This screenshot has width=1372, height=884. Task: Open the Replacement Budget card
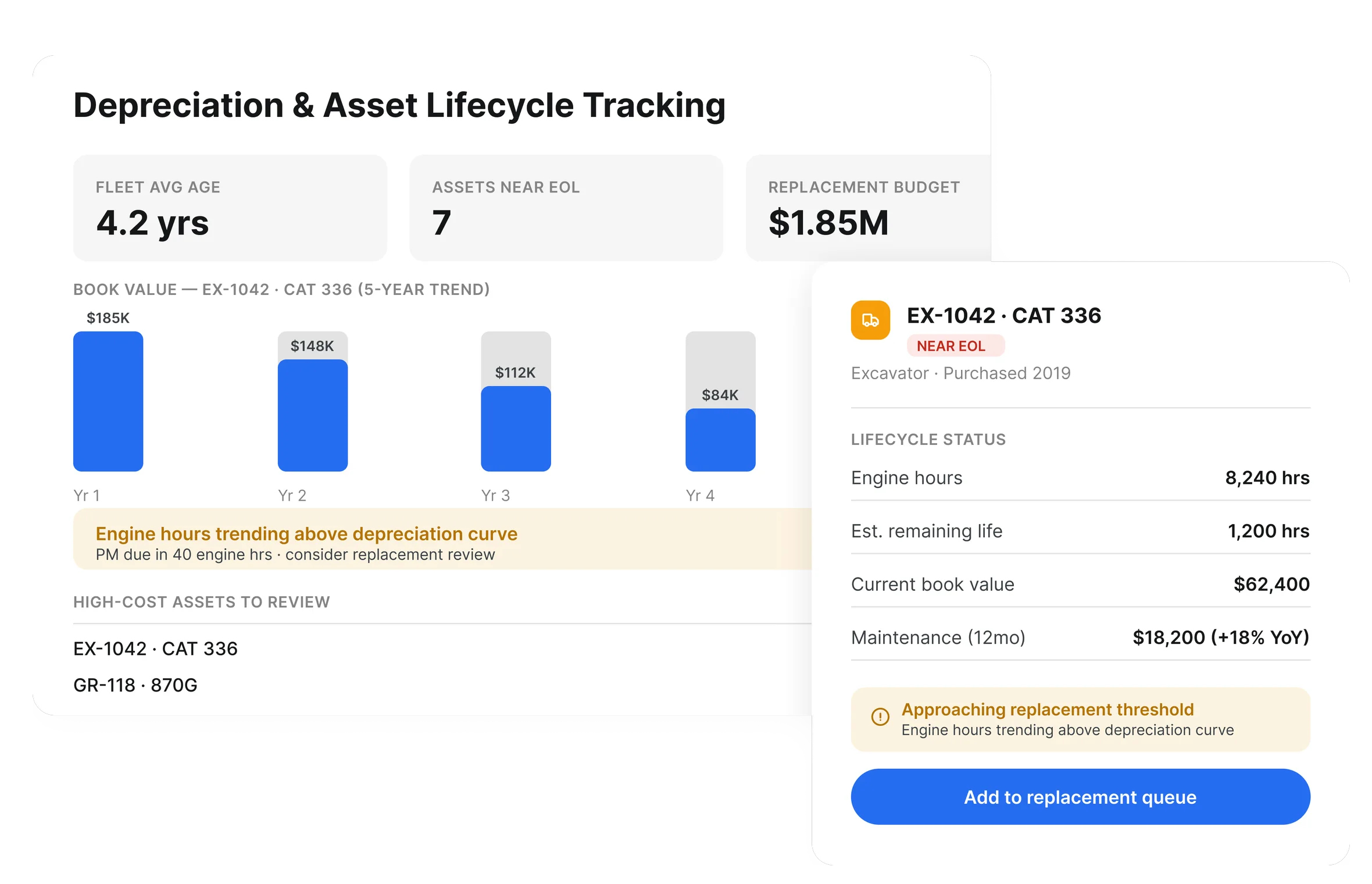(x=868, y=208)
